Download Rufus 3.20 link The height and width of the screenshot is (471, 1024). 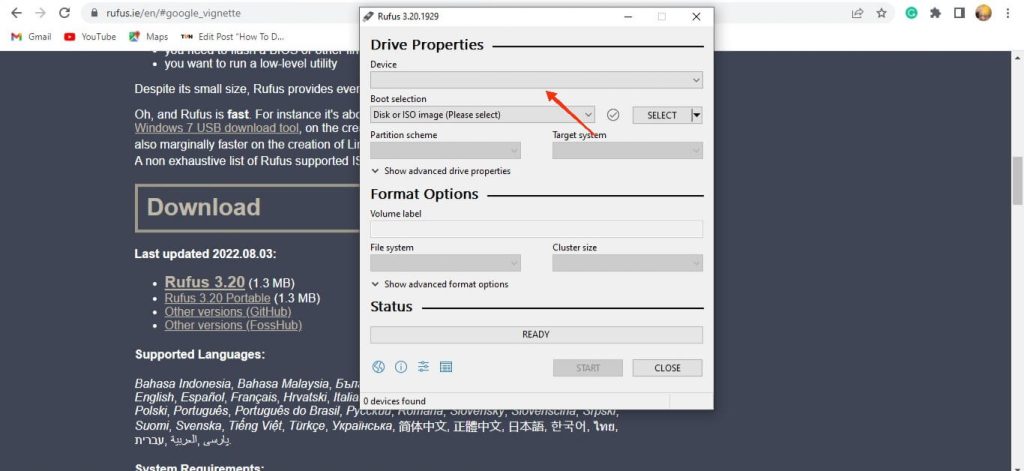pos(204,282)
